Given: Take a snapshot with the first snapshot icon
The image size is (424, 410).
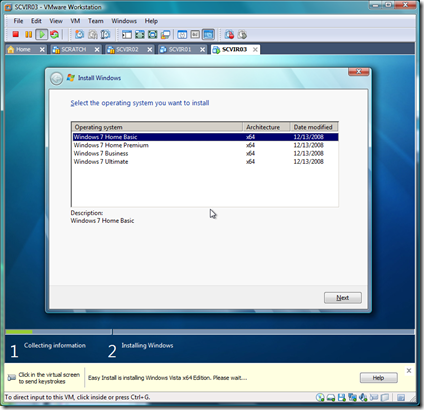Looking at the screenshot, I should 79,34.
